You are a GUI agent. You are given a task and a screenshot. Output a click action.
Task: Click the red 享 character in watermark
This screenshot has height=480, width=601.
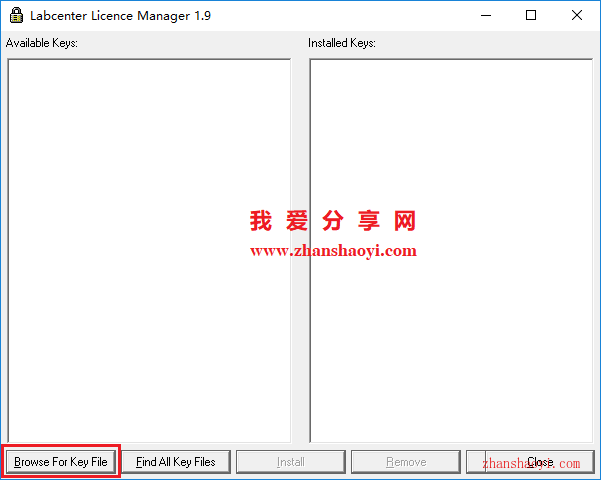(369, 221)
